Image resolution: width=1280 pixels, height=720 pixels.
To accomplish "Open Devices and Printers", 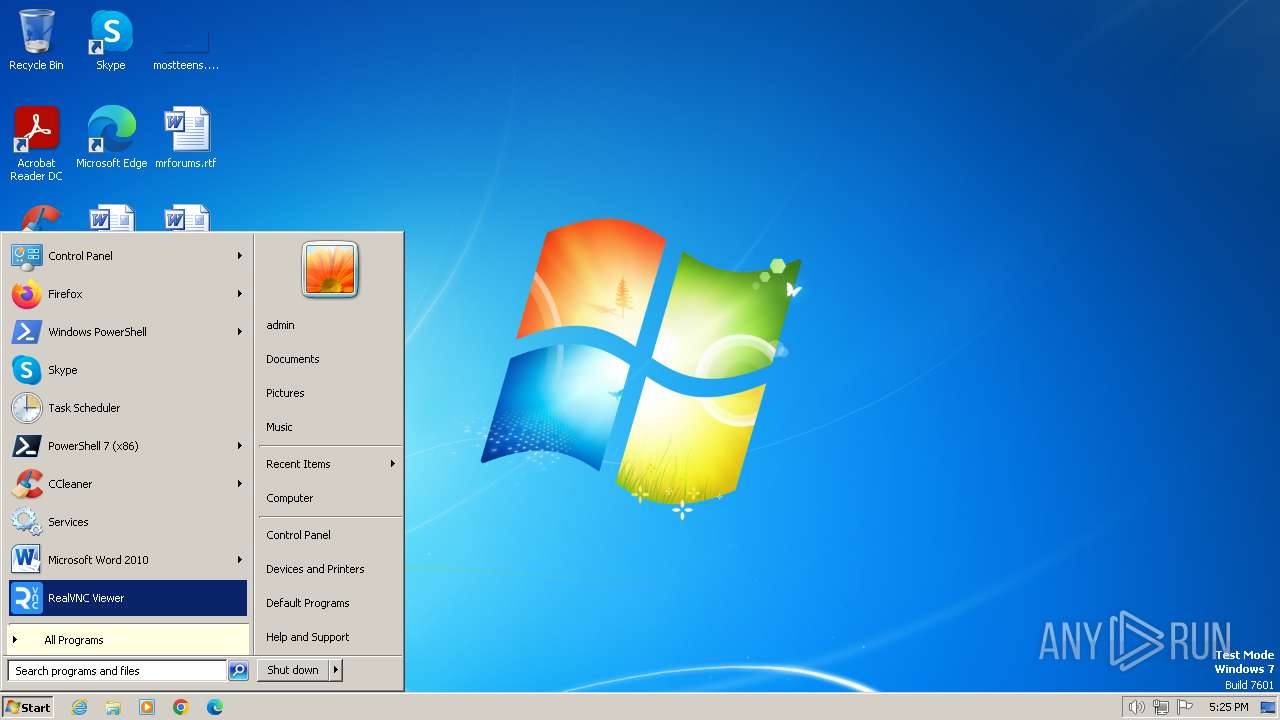I will tap(330, 569).
